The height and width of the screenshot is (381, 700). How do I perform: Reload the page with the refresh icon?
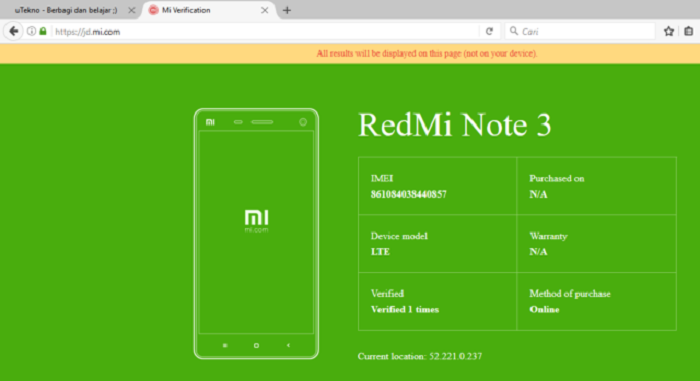[489, 31]
